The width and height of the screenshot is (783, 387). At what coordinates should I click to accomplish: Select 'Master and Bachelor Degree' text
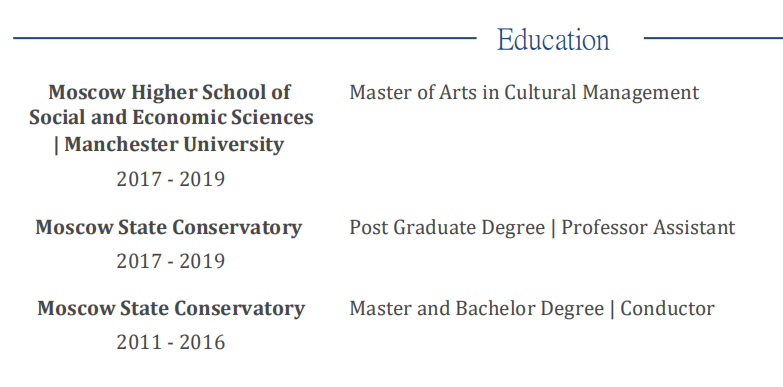[x=476, y=309]
